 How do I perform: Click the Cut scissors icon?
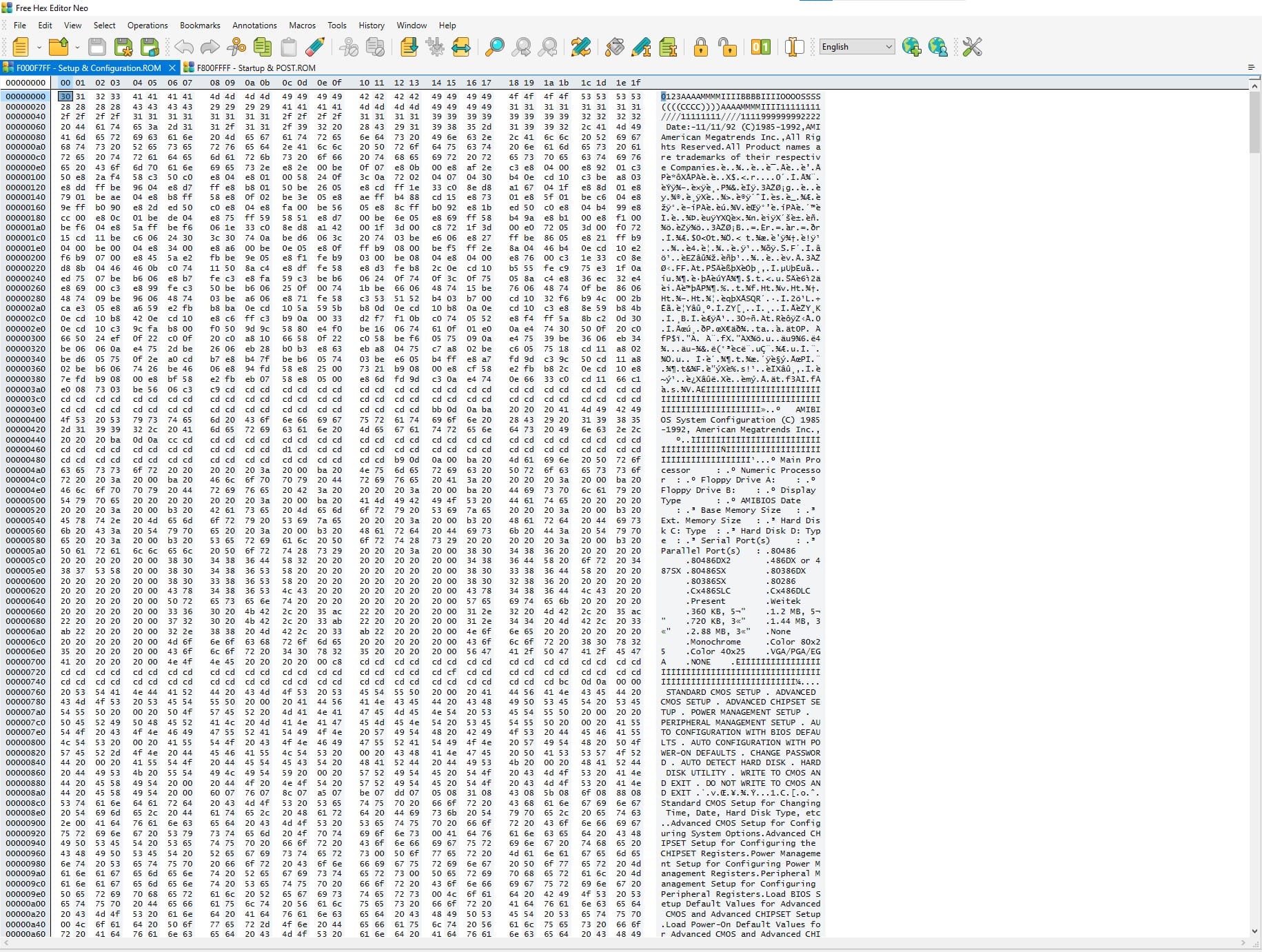coord(236,47)
